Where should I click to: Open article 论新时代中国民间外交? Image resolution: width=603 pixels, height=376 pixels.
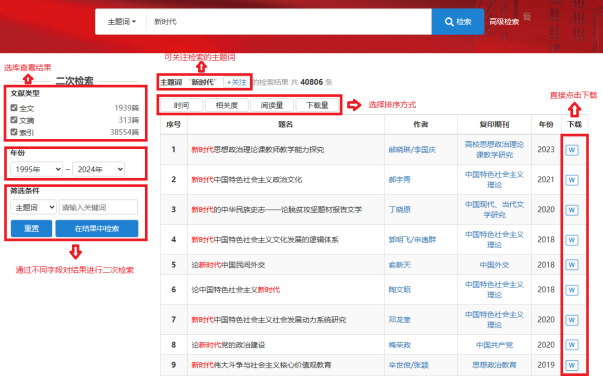point(228,265)
